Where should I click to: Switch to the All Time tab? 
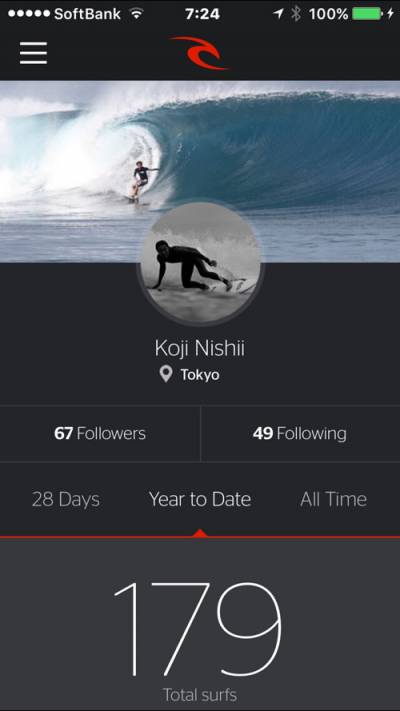tap(333, 500)
